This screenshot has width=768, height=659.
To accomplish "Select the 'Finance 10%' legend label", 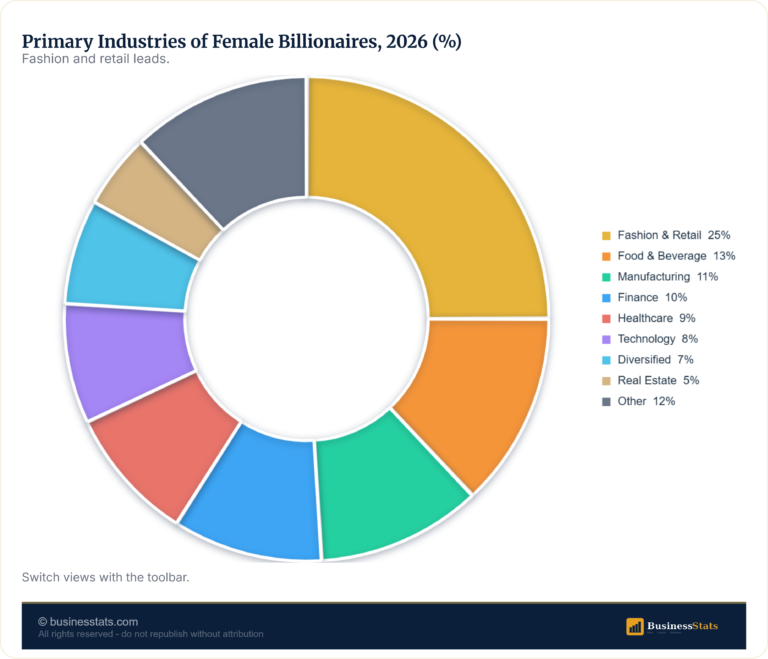I will coord(652,297).
